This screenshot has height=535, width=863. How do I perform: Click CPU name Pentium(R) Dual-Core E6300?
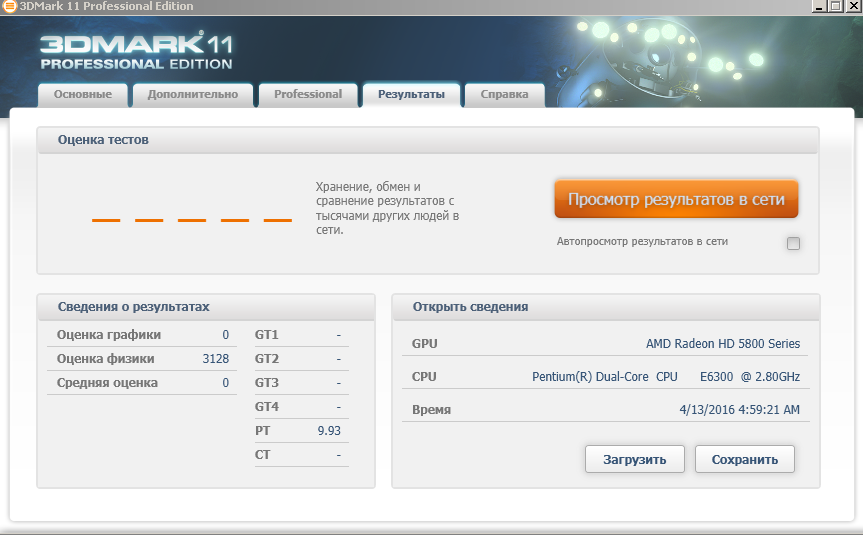point(666,376)
